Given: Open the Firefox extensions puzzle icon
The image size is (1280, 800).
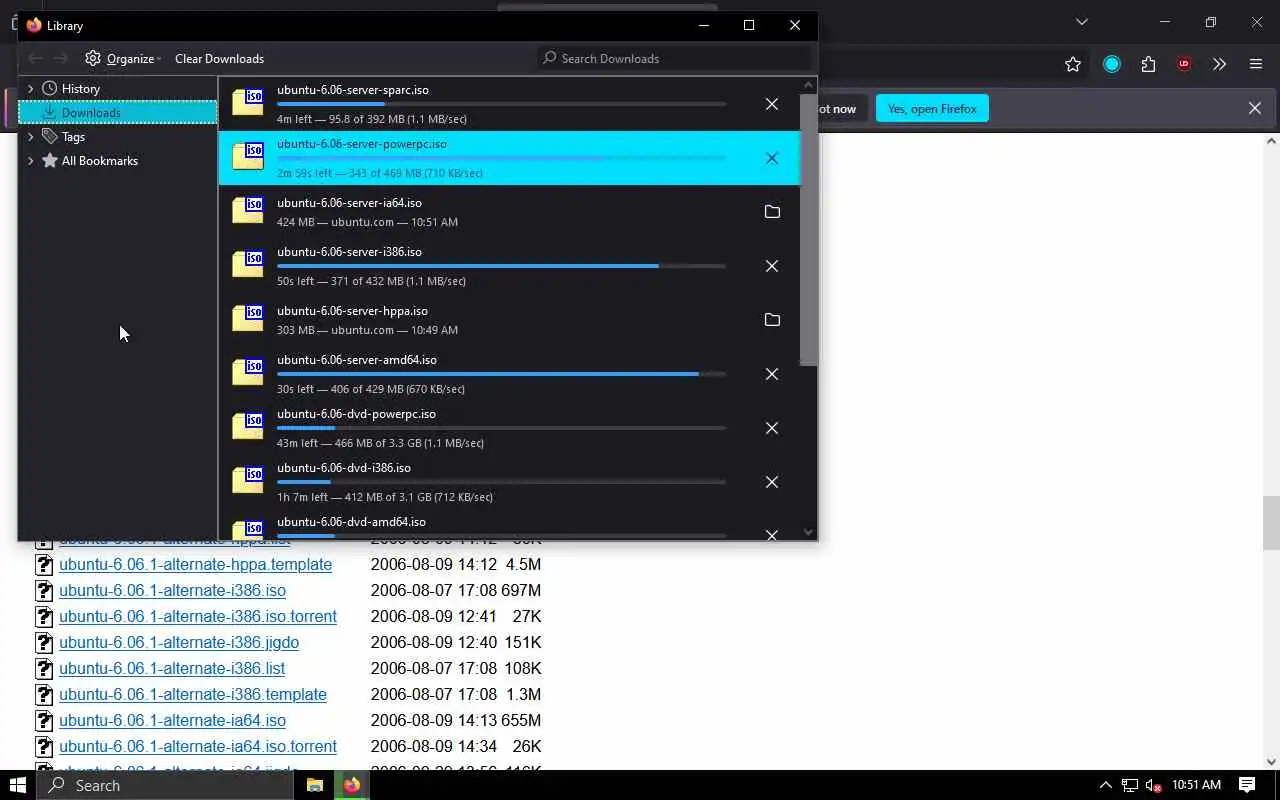Looking at the screenshot, I should point(1148,64).
